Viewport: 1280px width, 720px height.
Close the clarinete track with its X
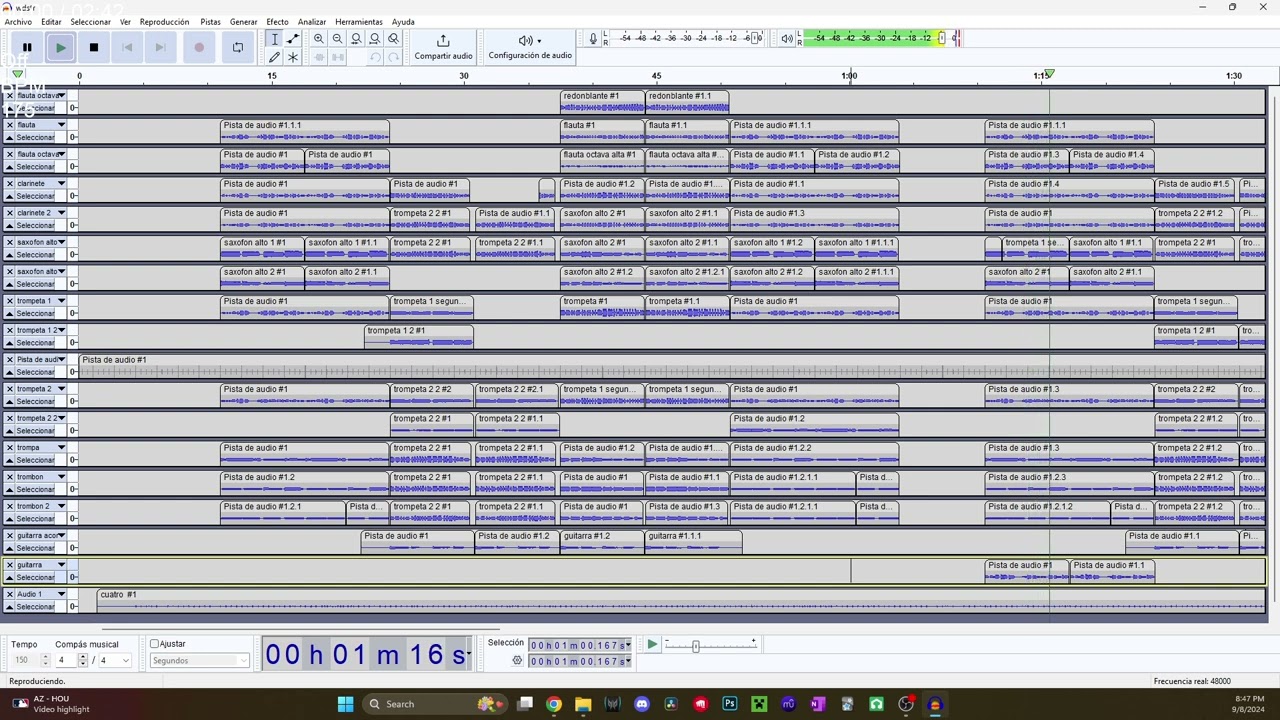(10, 184)
